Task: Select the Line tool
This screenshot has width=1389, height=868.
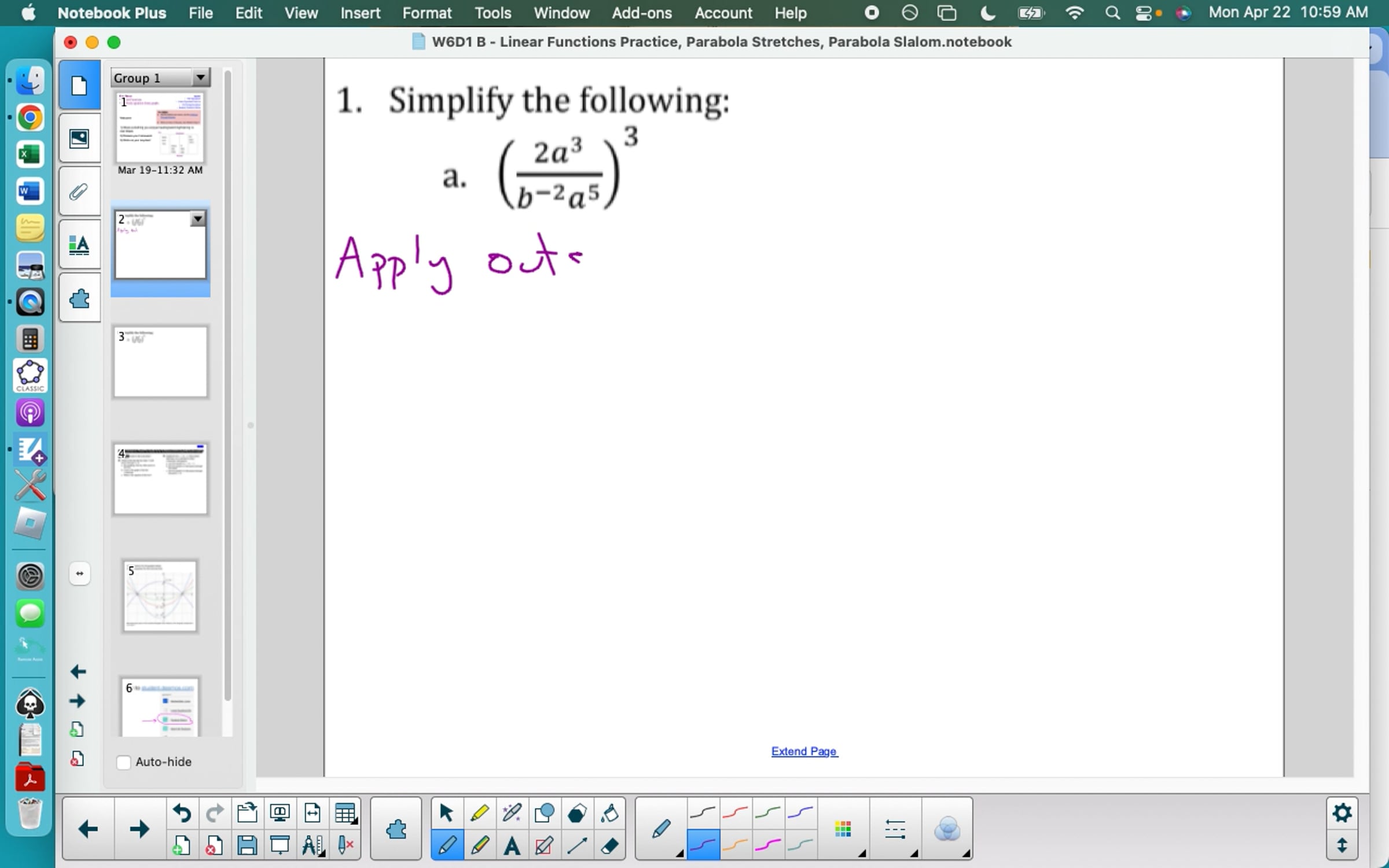Action: pyautogui.click(x=577, y=845)
